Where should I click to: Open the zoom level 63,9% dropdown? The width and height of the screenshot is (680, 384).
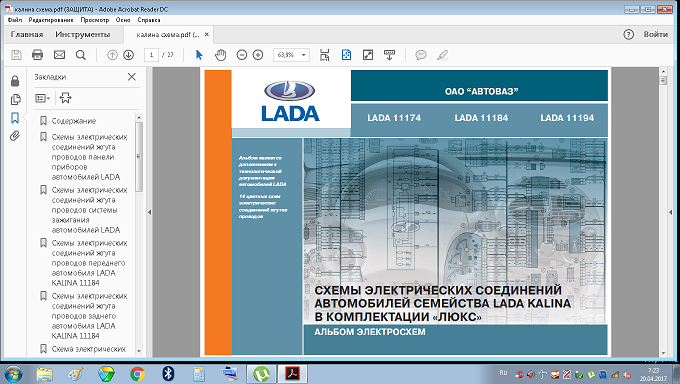point(304,55)
